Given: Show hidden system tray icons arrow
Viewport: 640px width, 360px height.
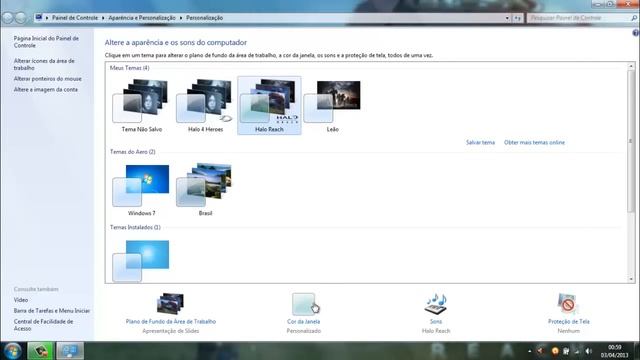Looking at the screenshot, I should [x=529, y=351].
